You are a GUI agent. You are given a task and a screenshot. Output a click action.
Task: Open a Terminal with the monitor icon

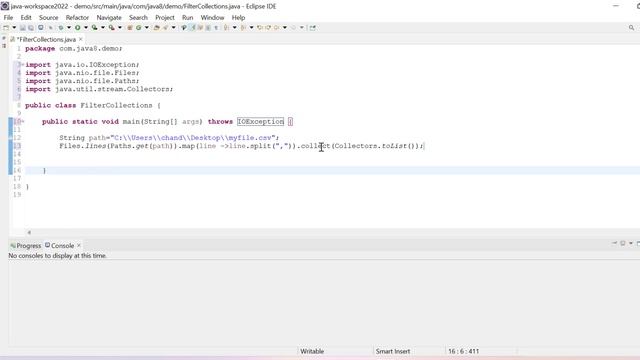pos(40,28)
